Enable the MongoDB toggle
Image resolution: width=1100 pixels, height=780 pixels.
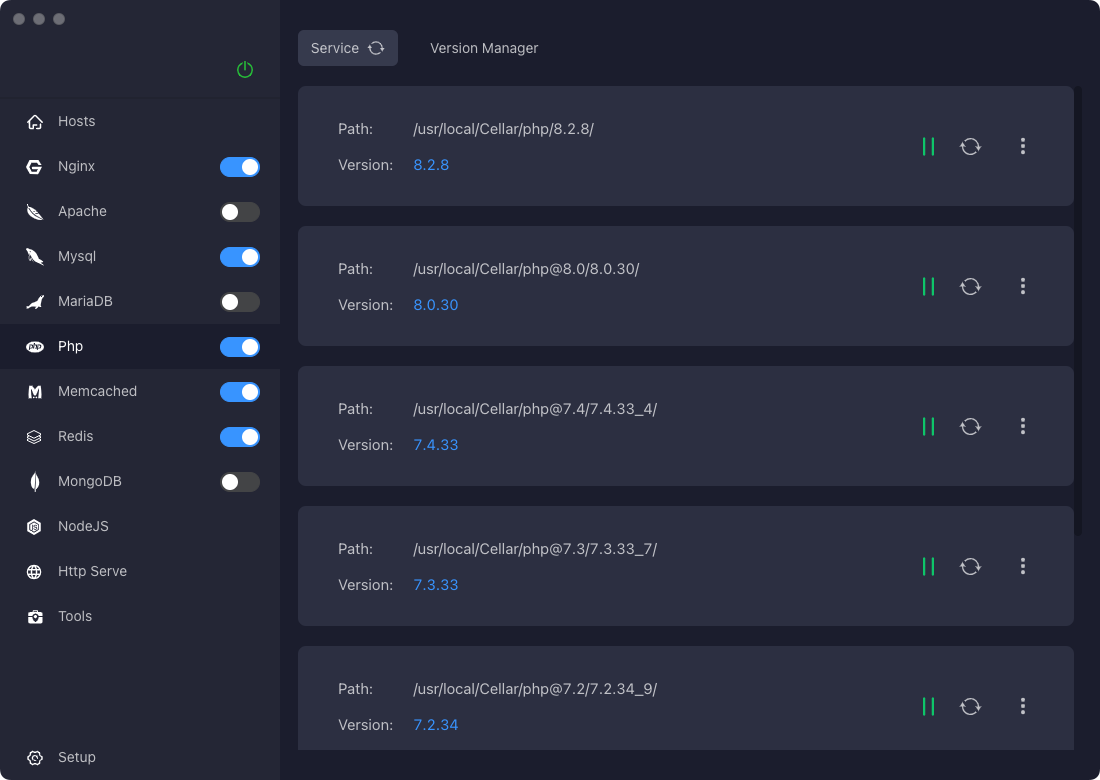point(240,481)
